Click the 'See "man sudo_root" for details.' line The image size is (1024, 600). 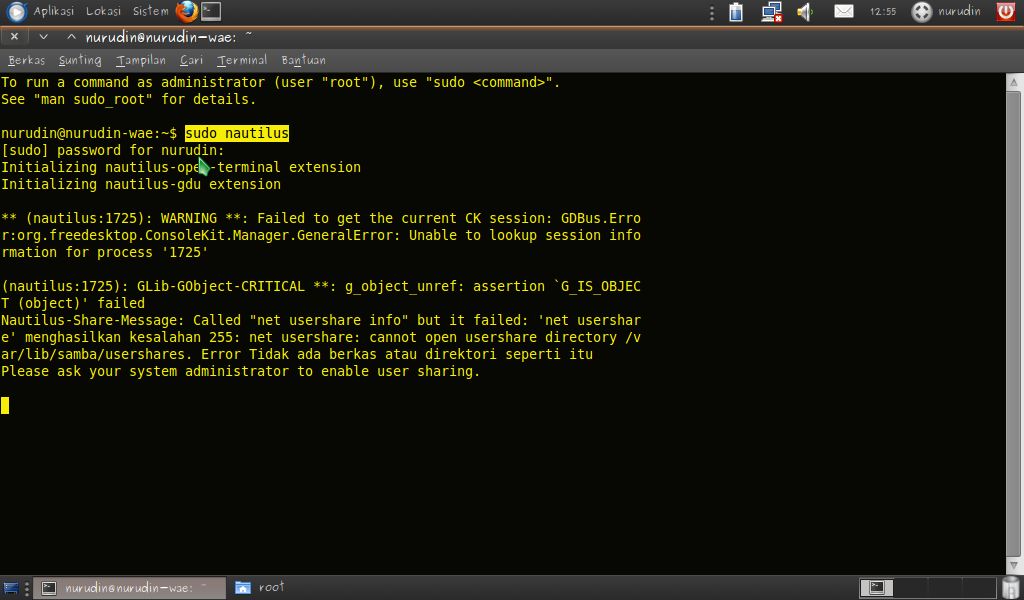pos(129,99)
